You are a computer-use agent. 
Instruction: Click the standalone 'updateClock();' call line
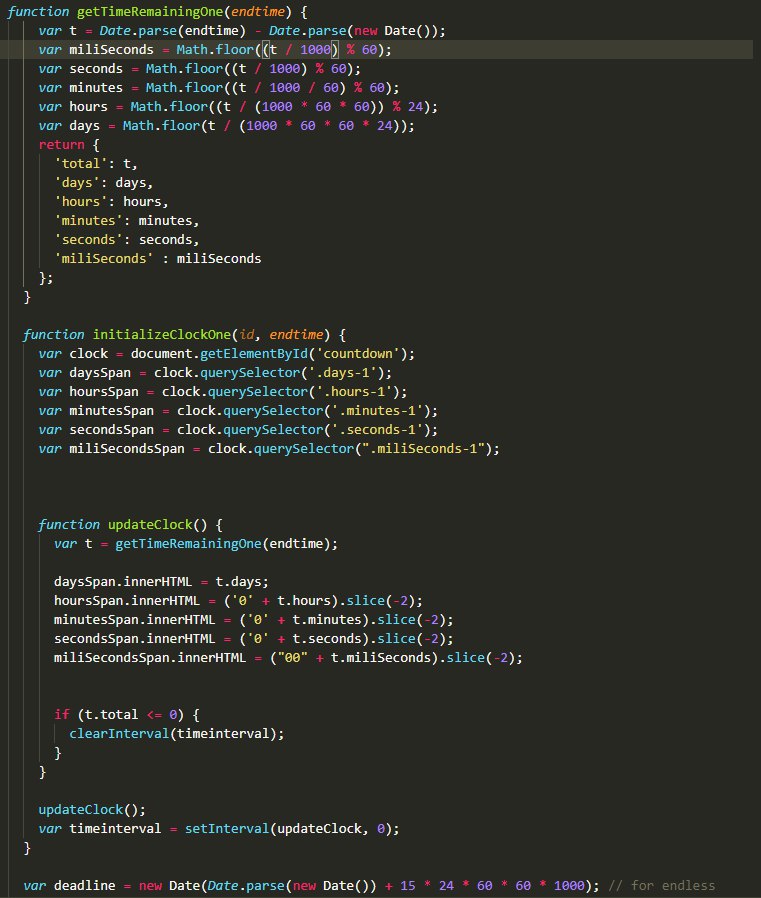[x=92, y=809]
